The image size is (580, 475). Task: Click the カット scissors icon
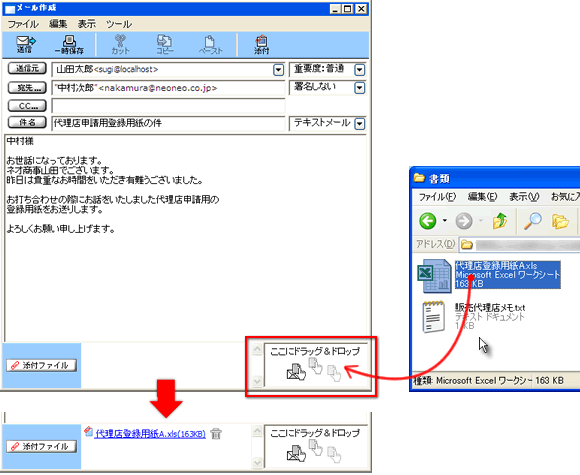click(120, 44)
